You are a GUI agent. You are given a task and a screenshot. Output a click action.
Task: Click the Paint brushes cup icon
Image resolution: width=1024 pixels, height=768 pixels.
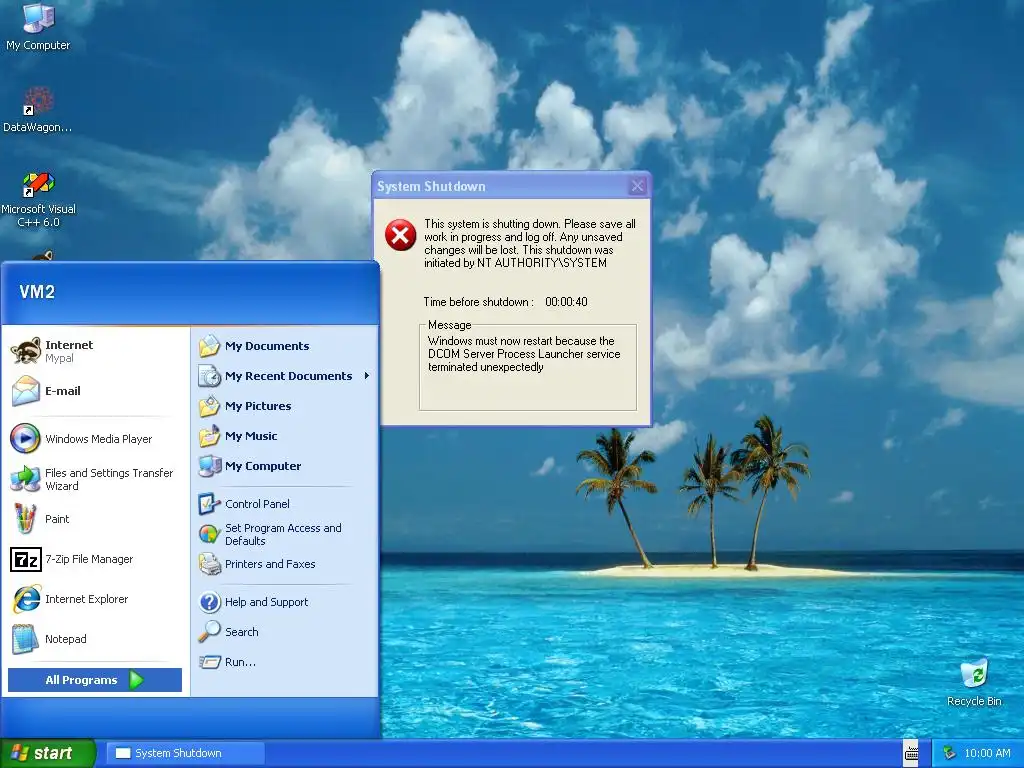(x=25, y=519)
